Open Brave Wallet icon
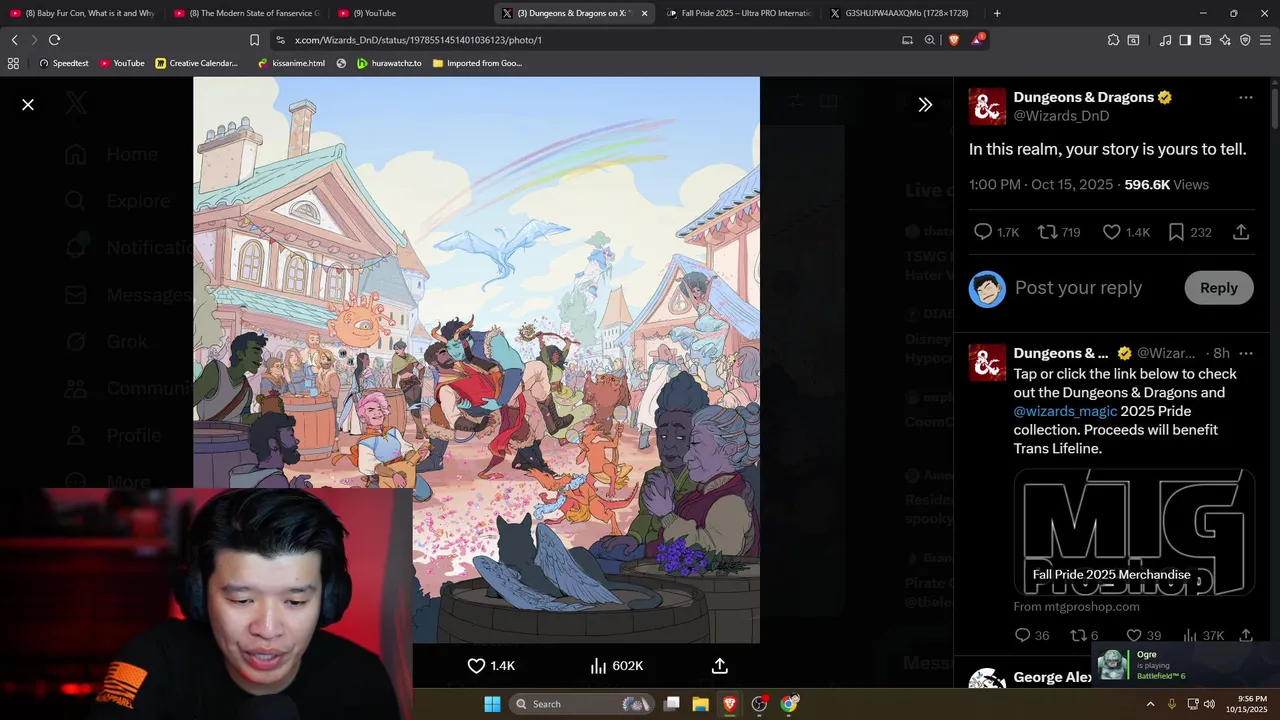 [1205, 40]
